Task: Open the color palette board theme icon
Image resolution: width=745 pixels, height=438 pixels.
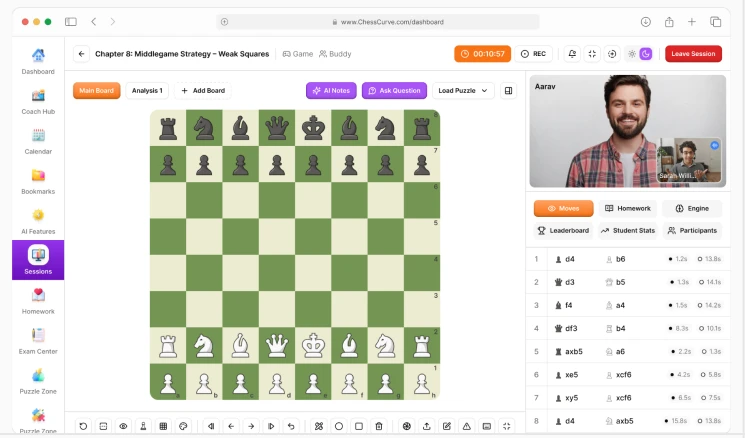Action: point(183,426)
